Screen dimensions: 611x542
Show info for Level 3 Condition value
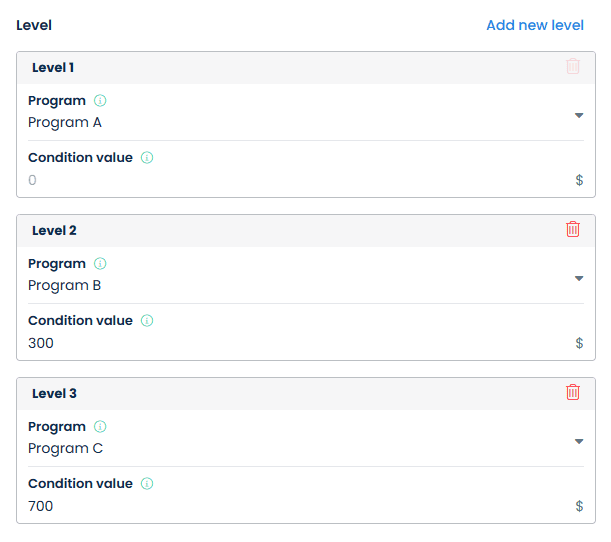(147, 484)
